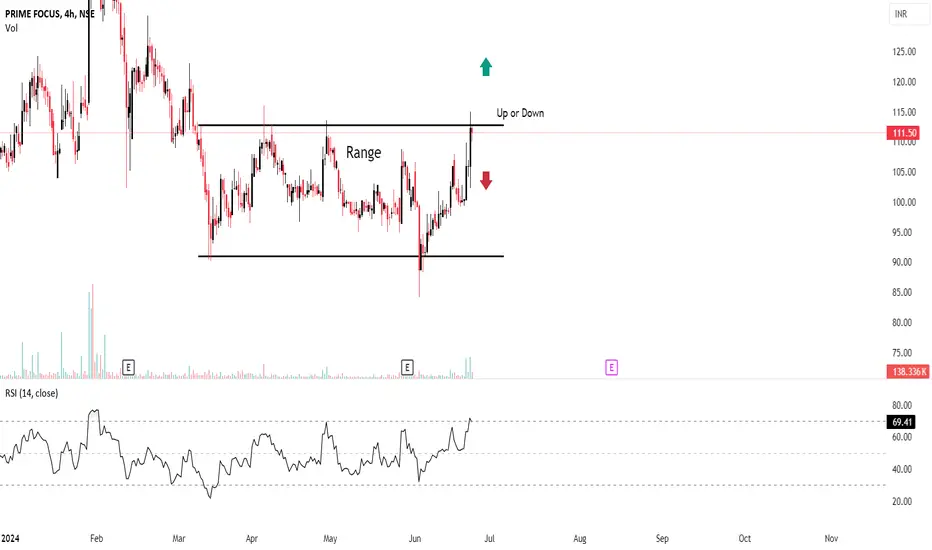The width and height of the screenshot is (932, 550).
Task: Click the 20.00 RSI axis label
Action: point(902,501)
